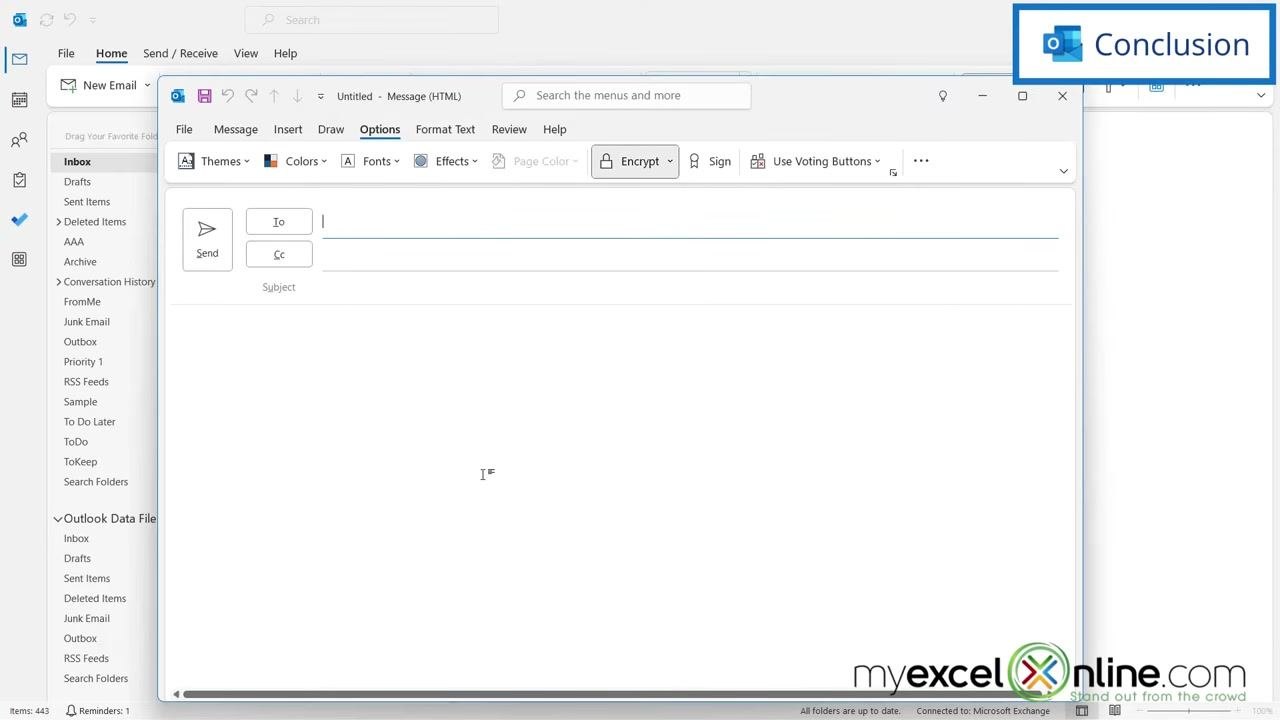Click the Subject field
Screen dimensions: 1280x720
[690, 287]
